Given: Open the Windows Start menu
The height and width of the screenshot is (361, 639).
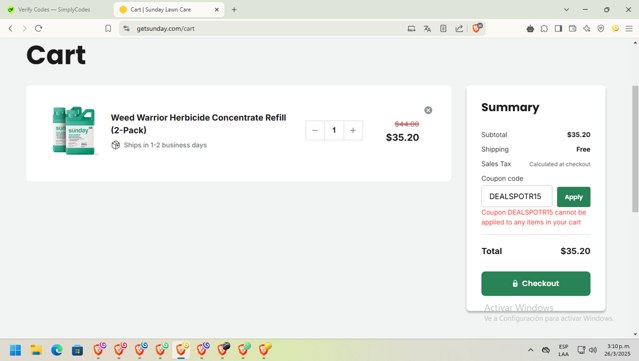Looking at the screenshot, I should tap(15, 350).
